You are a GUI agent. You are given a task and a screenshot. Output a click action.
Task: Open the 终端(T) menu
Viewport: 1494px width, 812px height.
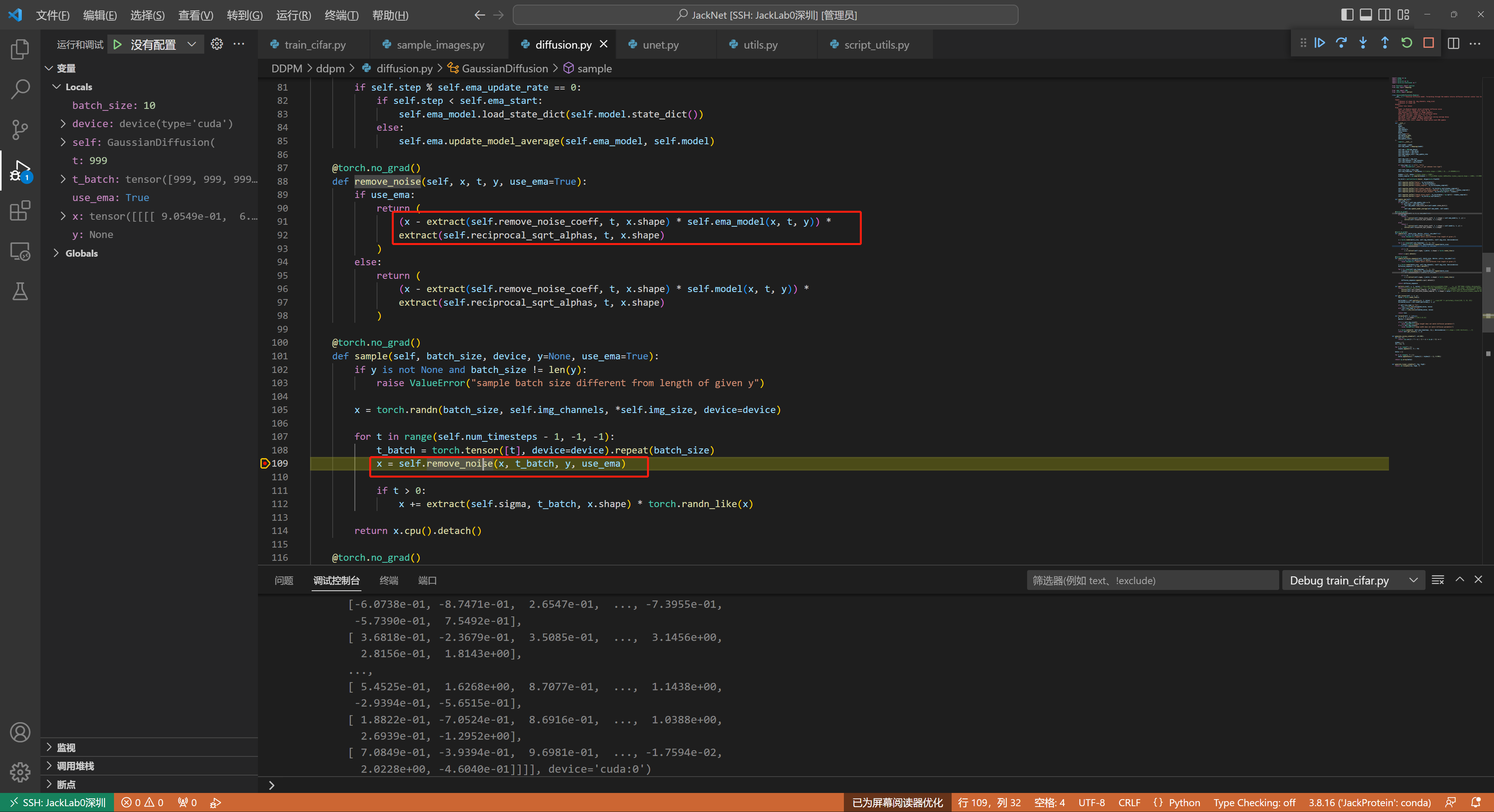(342, 15)
